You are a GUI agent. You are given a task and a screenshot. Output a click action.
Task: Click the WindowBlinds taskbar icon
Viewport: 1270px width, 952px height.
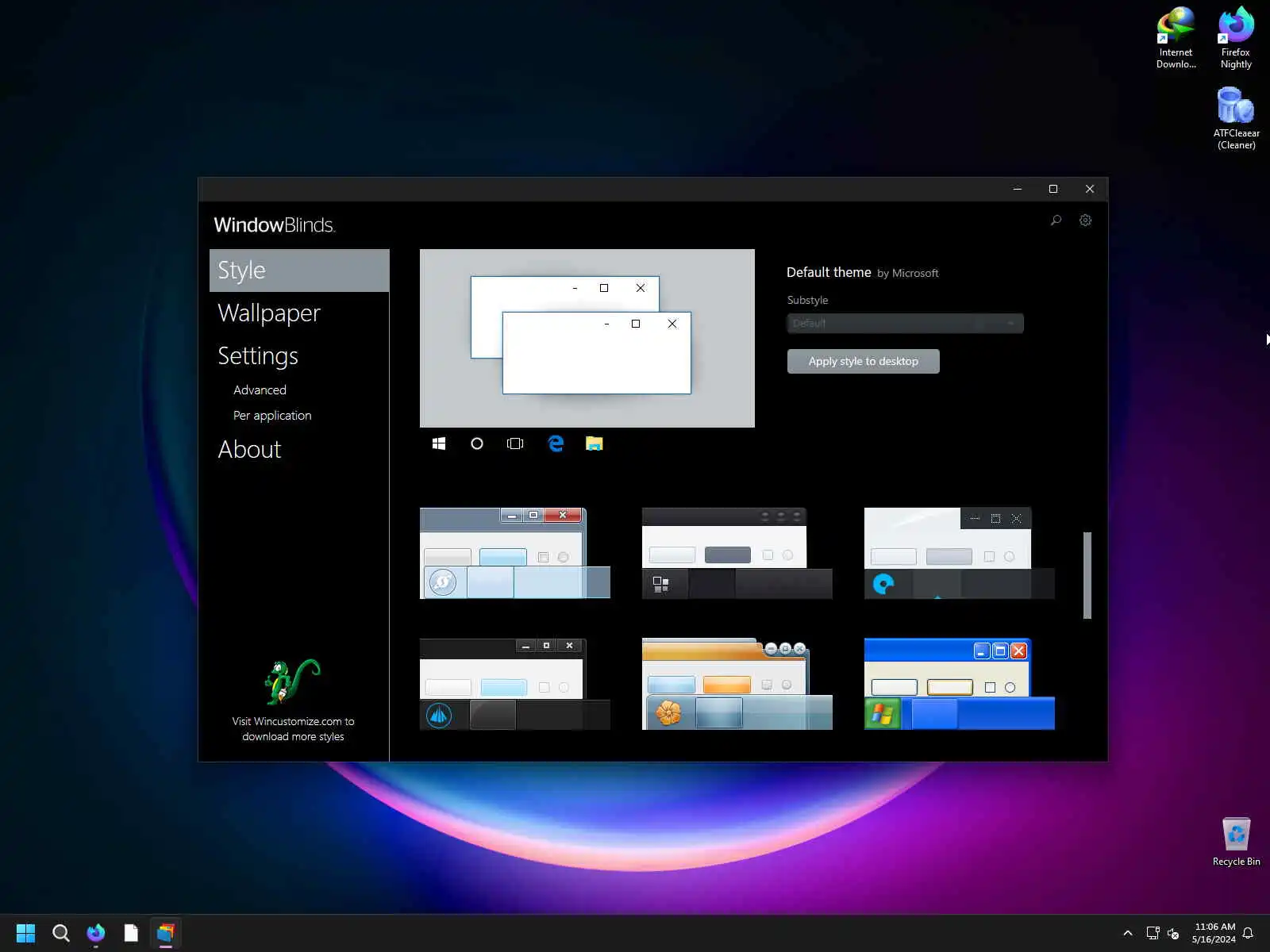point(165,933)
